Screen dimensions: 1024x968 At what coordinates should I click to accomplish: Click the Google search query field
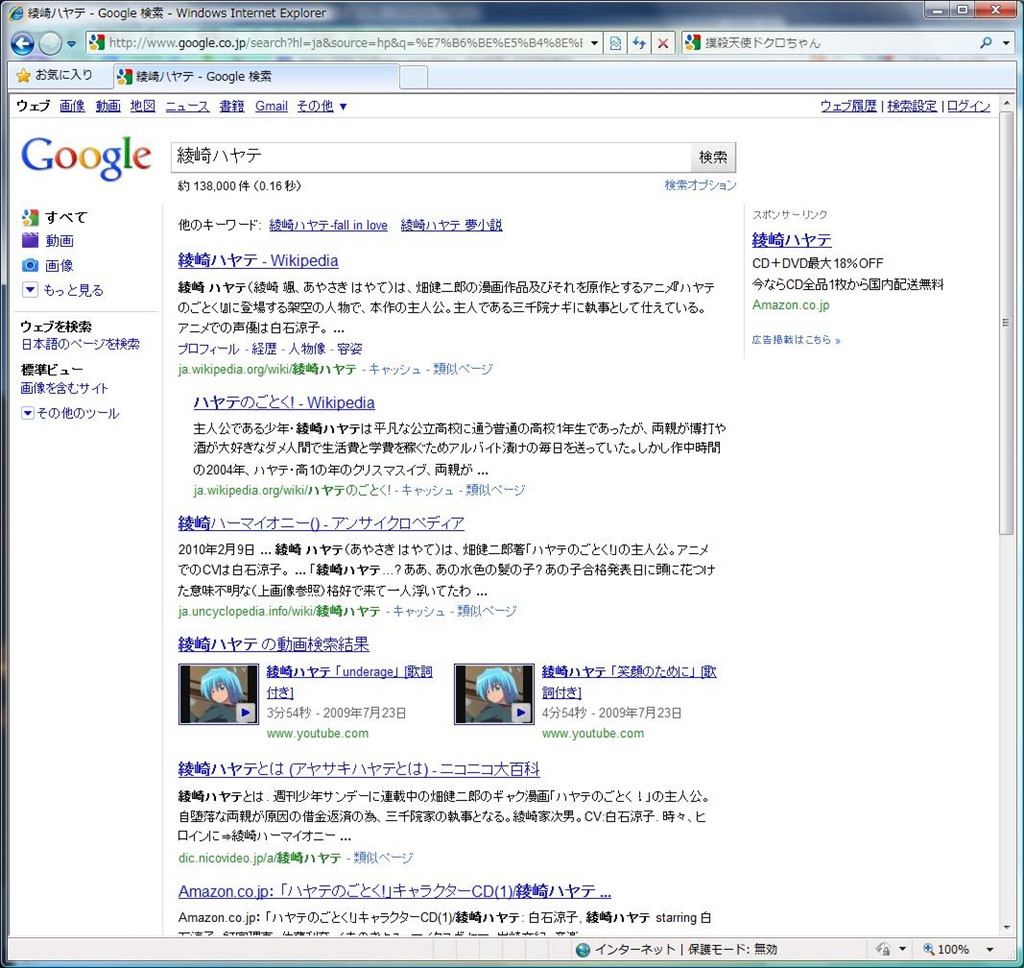tap(431, 157)
